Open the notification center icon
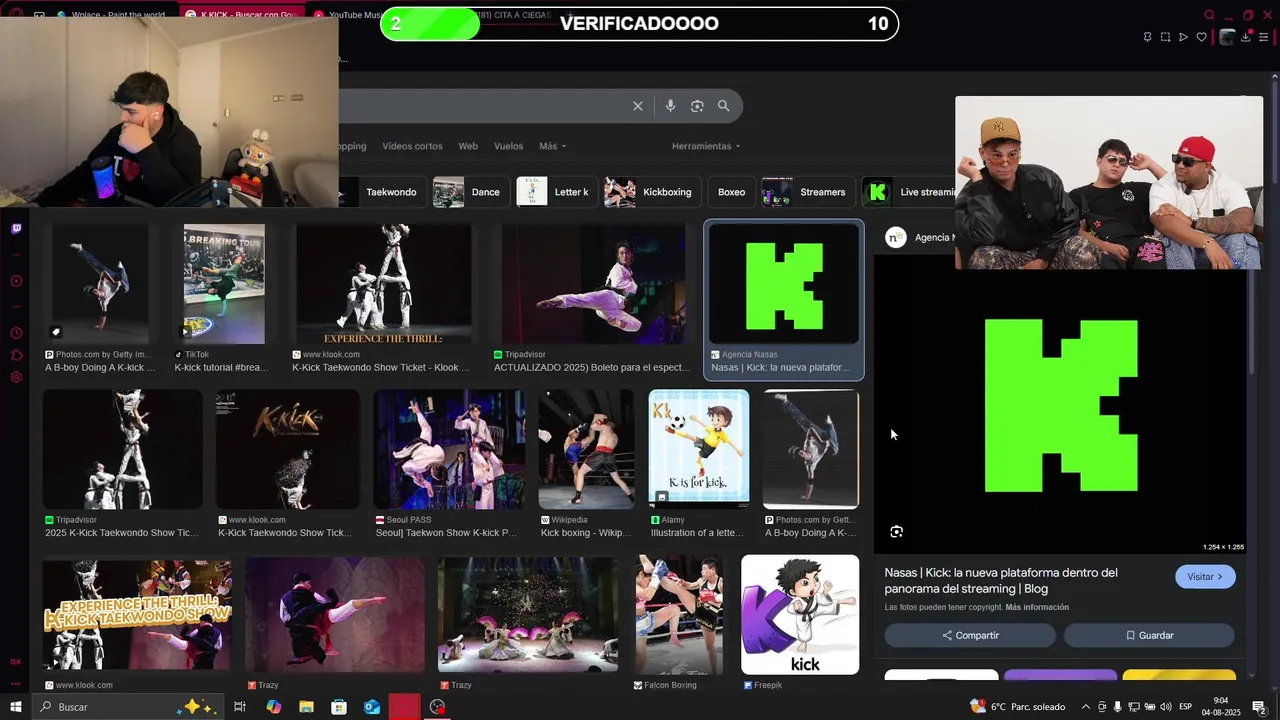 [1259, 707]
